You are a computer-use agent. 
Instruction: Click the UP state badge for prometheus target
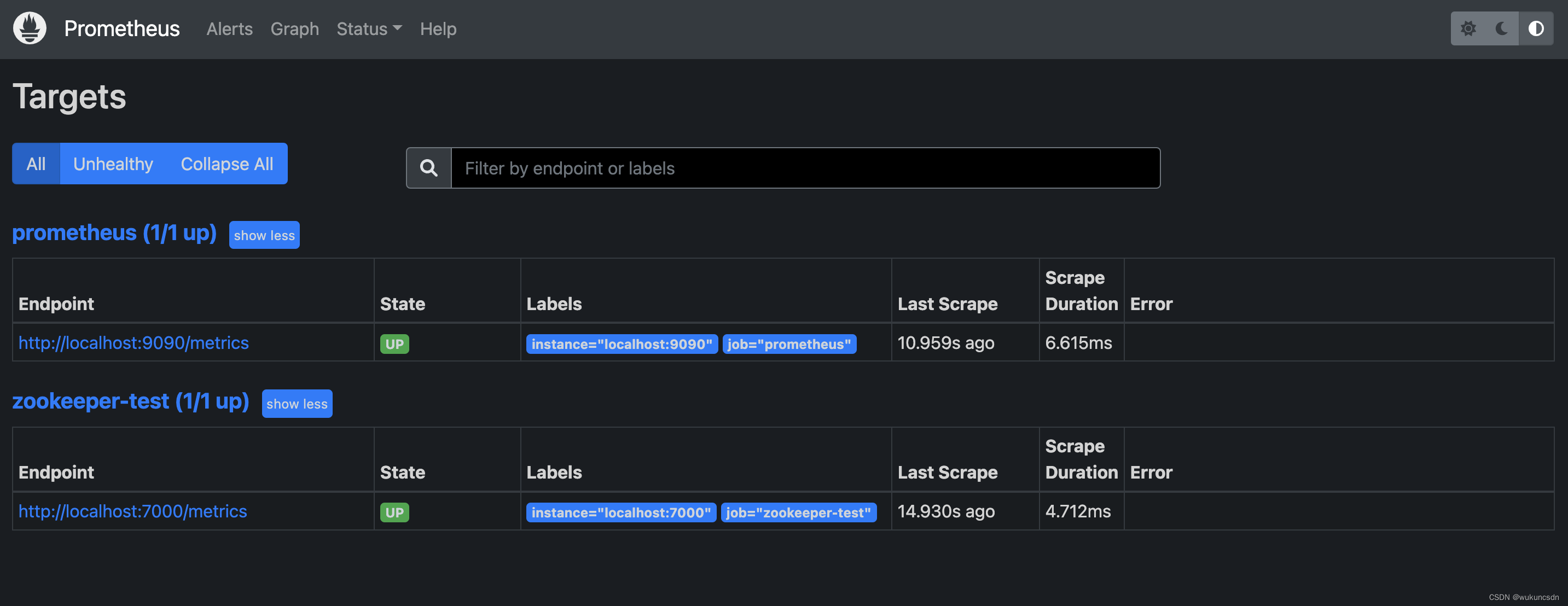coord(394,343)
